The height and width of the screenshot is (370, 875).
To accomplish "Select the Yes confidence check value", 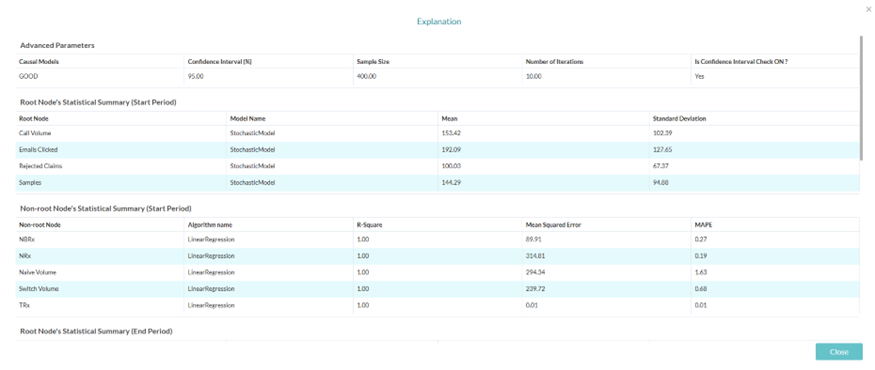I will (x=699, y=76).
